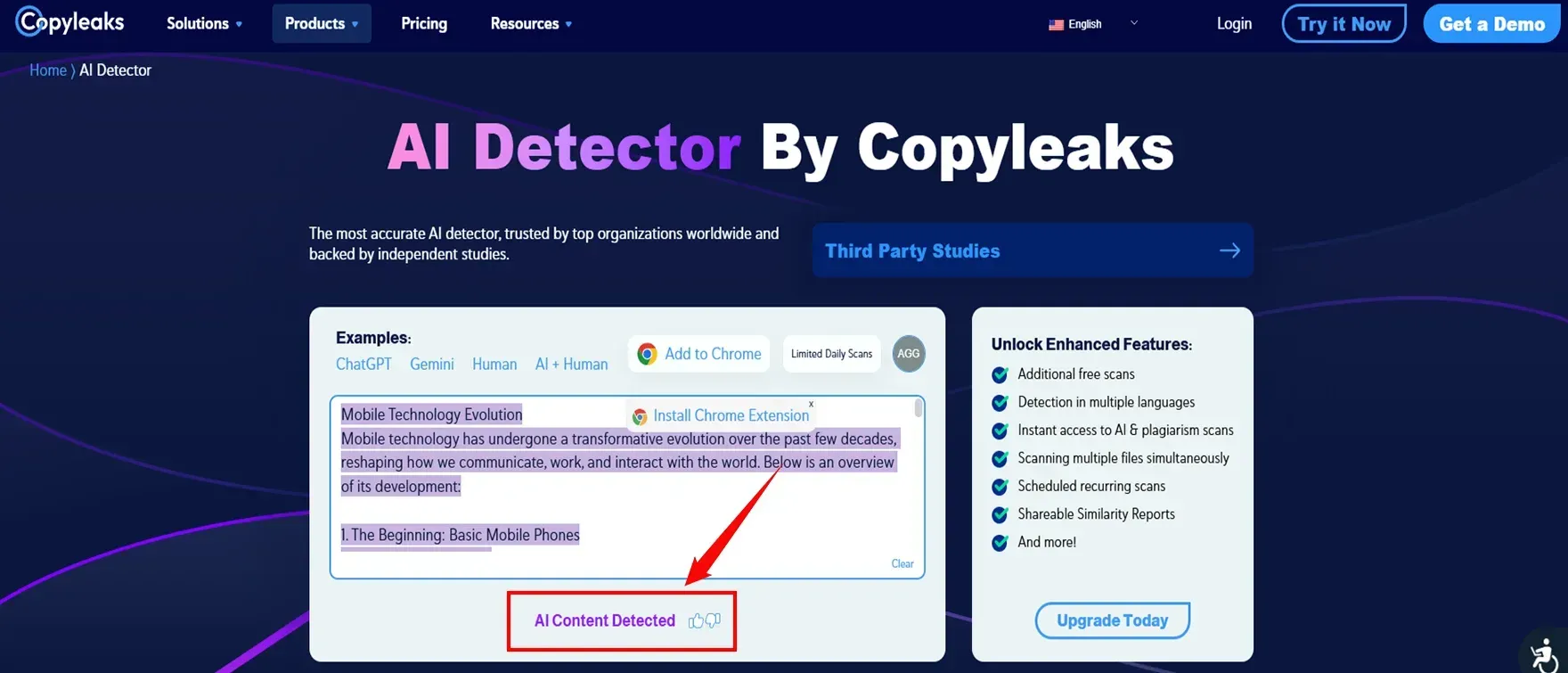Click the Third Party Studies arrow icon
Viewport: 1568px width, 673px height.
click(1229, 250)
